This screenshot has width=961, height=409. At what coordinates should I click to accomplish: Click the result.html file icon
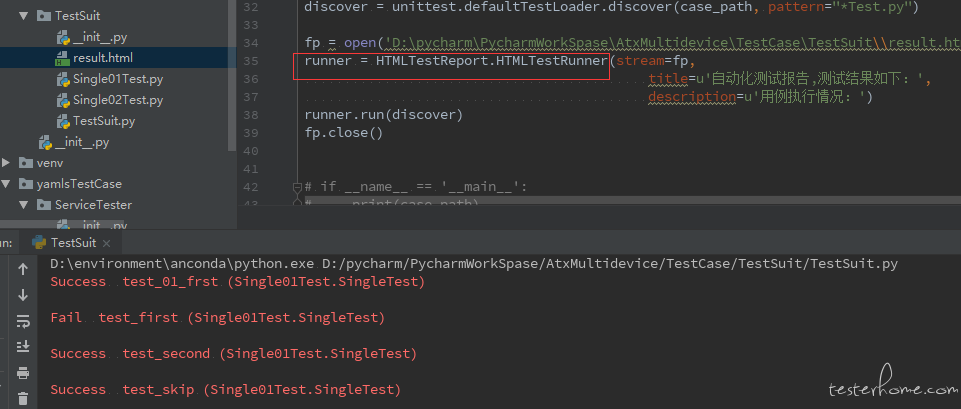click(x=63, y=59)
